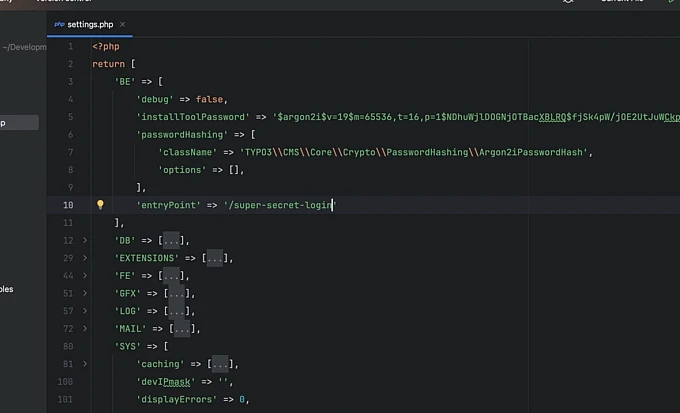The image size is (680, 413).
Task: Click the 'return' keyword on line 2
Action: 107,64
